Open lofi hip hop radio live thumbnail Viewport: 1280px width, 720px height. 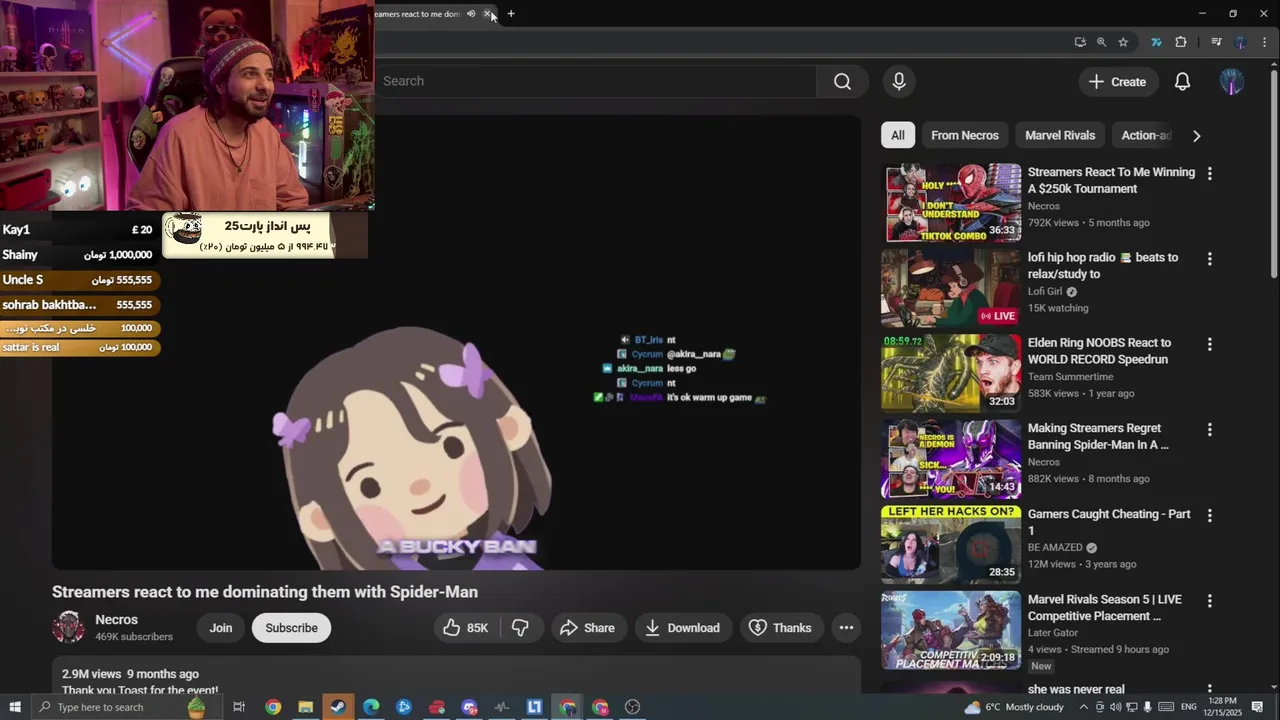[951, 288]
